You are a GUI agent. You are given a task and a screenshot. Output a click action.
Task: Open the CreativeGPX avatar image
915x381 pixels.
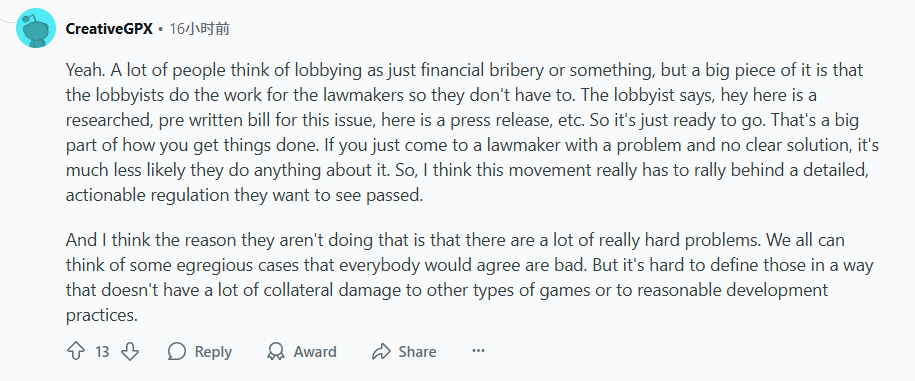click(x=36, y=28)
